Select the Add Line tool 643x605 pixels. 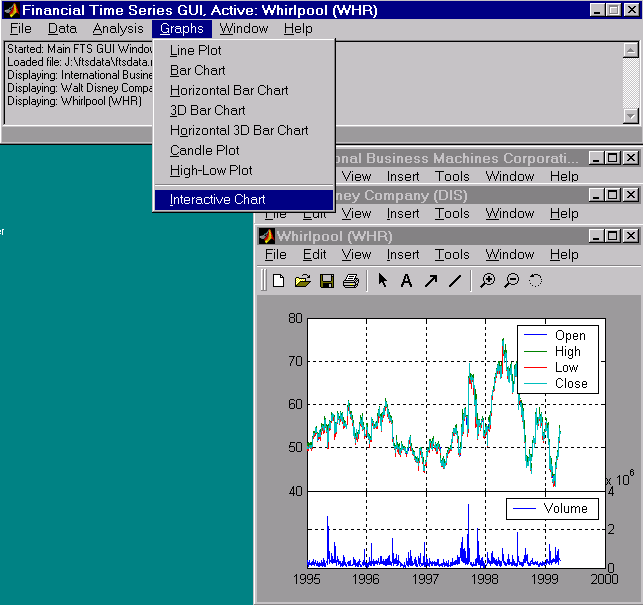[x=455, y=281]
